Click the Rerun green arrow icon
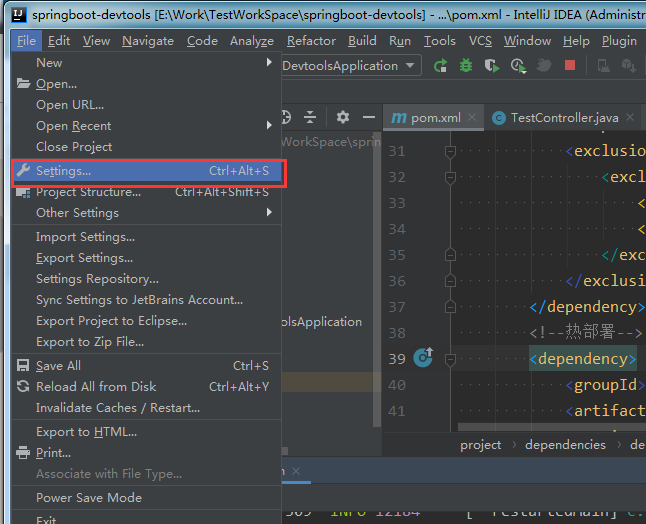This screenshot has height=524, width=646. point(440,66)
